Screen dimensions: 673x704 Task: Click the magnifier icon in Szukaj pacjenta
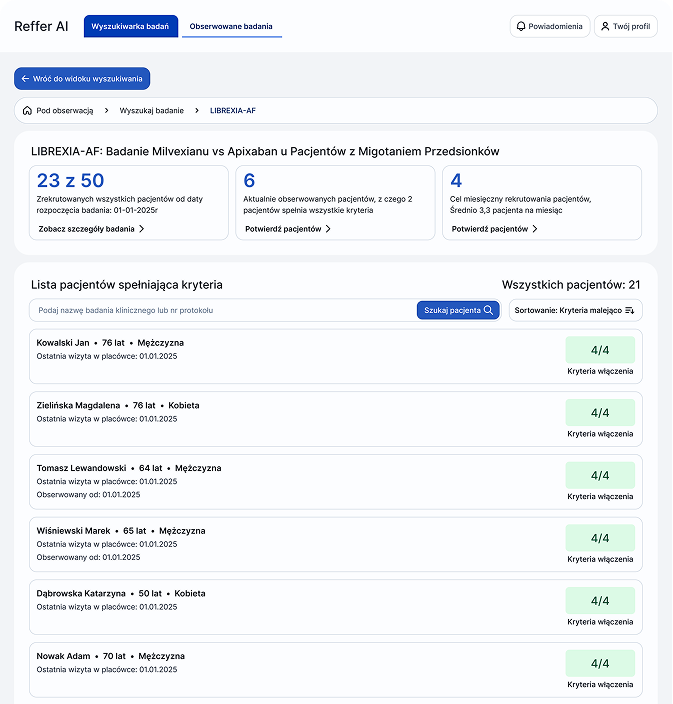click(x=488, y=310)
